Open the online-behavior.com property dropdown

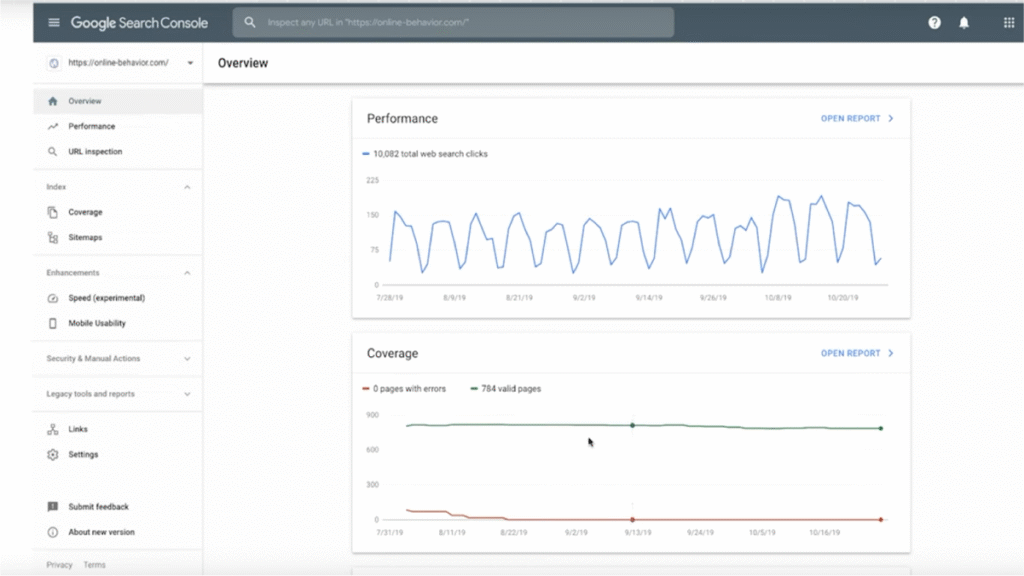point(190,63)
